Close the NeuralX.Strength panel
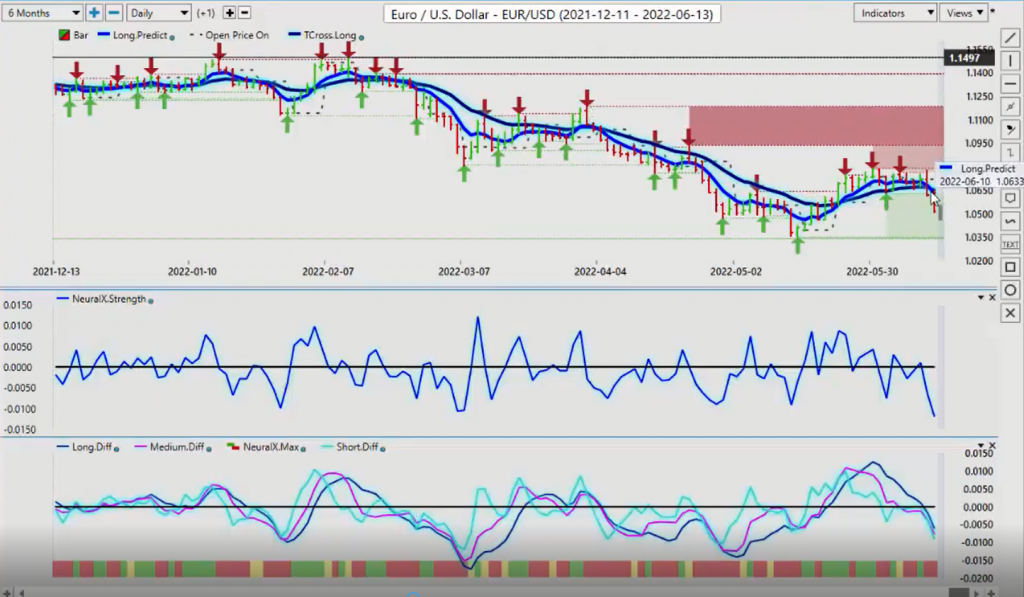This screenshot has height=597, width=1024. pyautogui.click(x=992, y=298)
